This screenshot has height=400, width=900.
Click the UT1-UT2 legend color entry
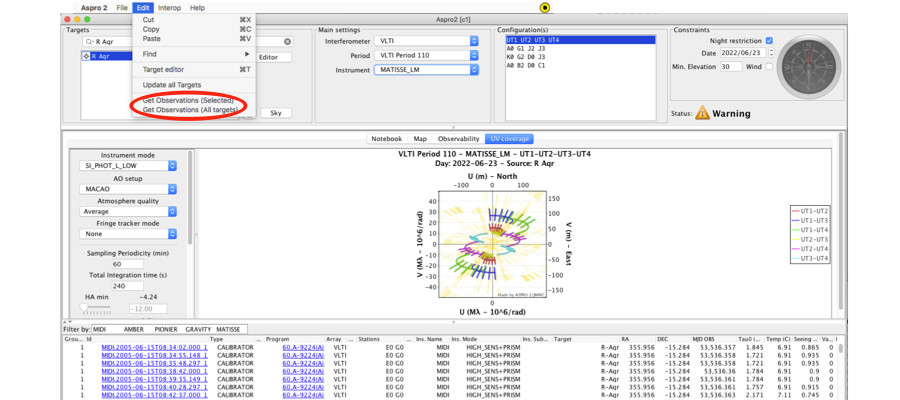(x=809, y=211)
